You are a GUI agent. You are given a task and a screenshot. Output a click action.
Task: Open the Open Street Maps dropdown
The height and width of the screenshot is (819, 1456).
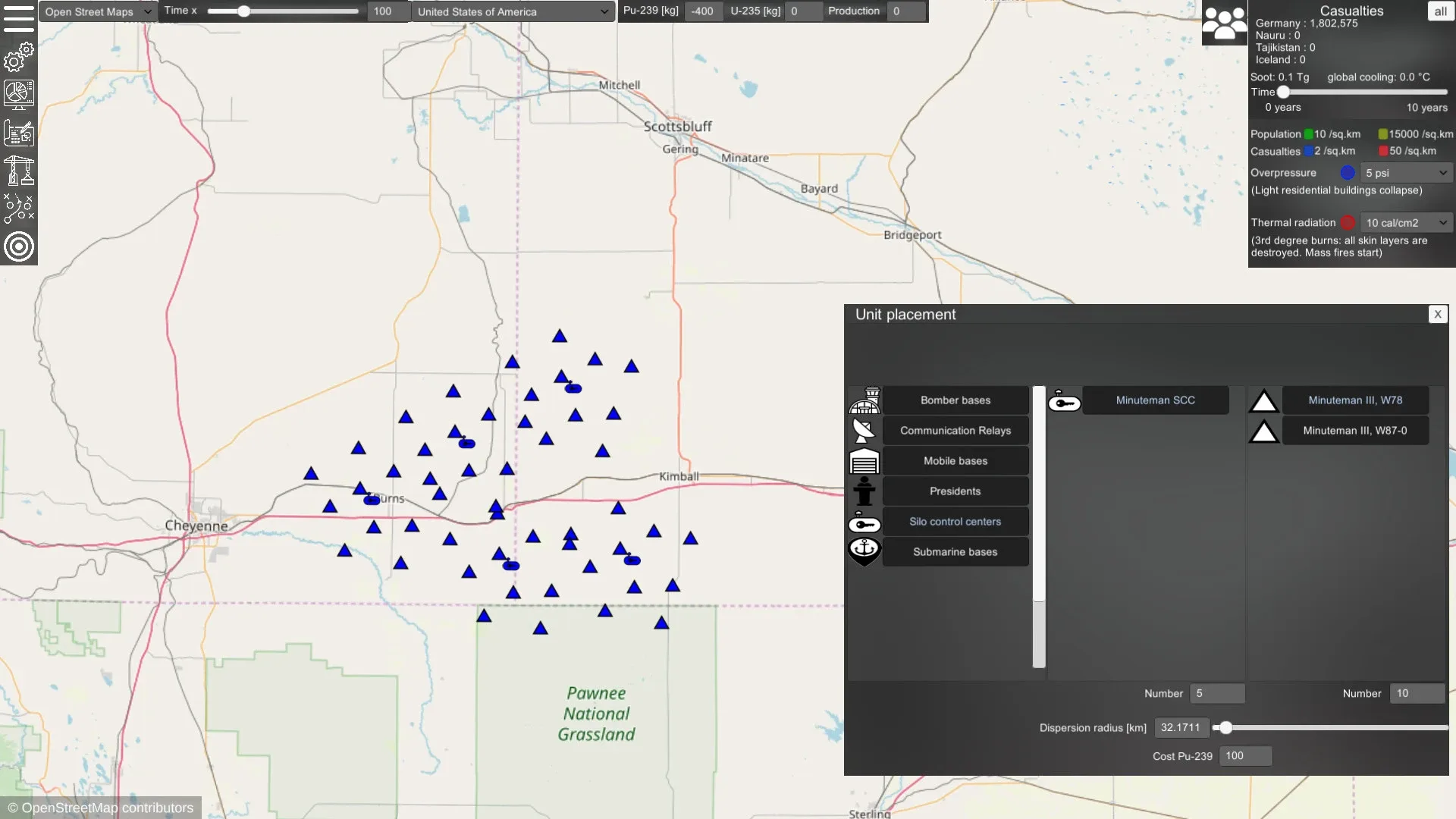point(97,11)
